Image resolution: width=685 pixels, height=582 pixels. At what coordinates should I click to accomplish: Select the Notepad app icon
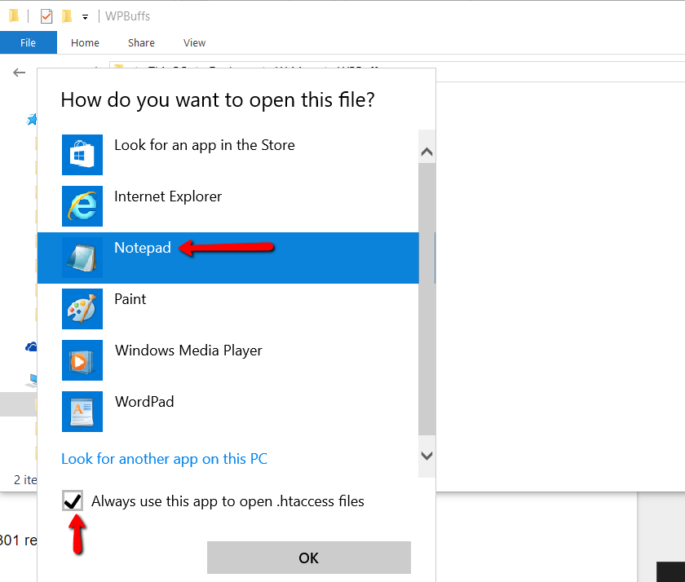click(x=82, y=257)
